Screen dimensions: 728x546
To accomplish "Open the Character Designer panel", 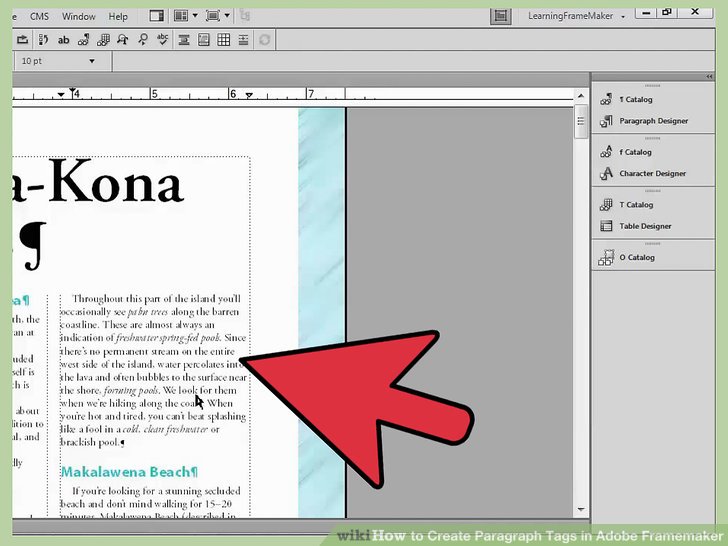I will [652, 174].
